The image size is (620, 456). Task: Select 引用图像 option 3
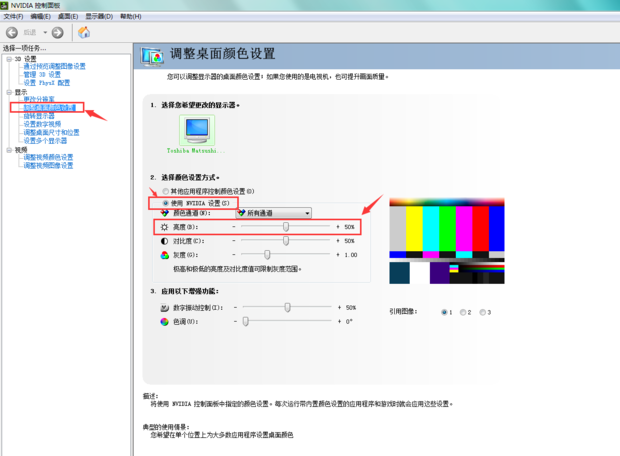(482, 312)
